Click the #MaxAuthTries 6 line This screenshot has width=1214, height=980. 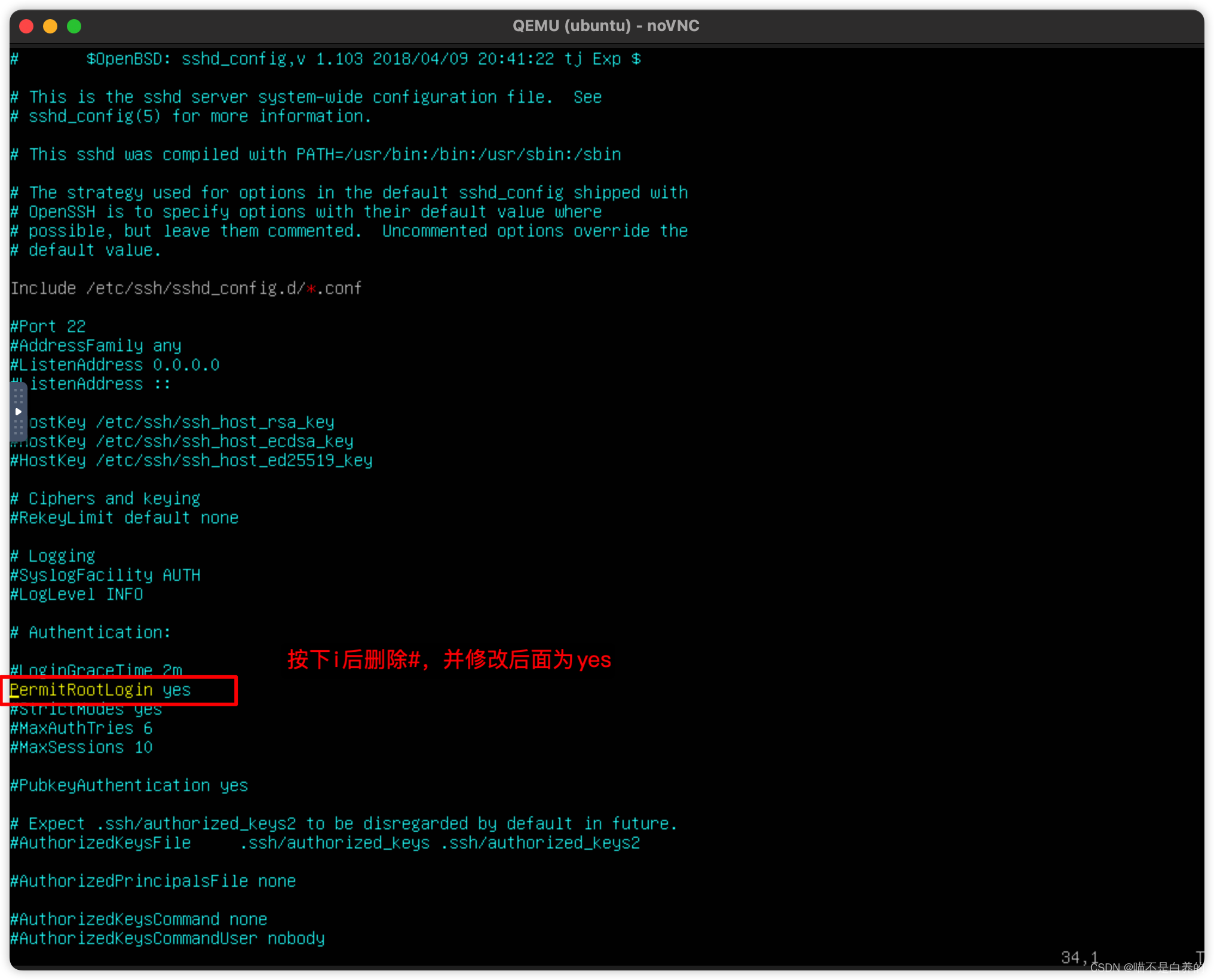click(x=81, y=728)
